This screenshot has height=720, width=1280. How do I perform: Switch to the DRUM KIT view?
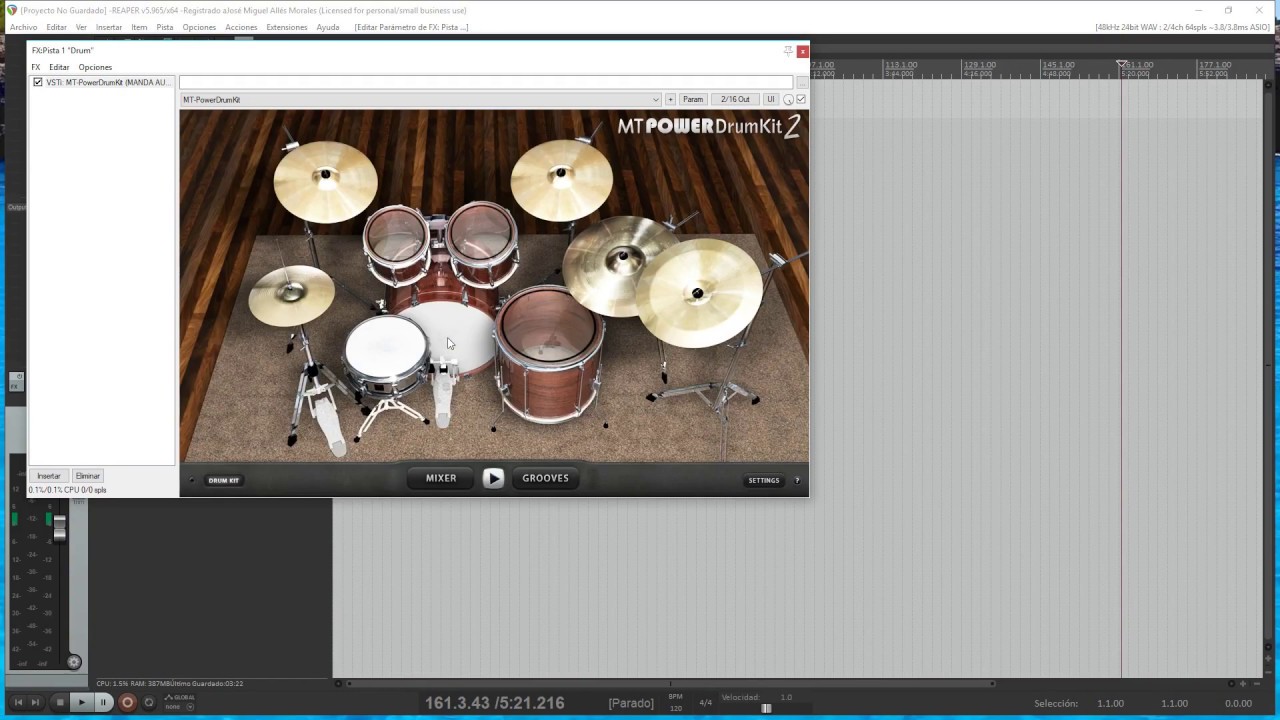point(224,480)
